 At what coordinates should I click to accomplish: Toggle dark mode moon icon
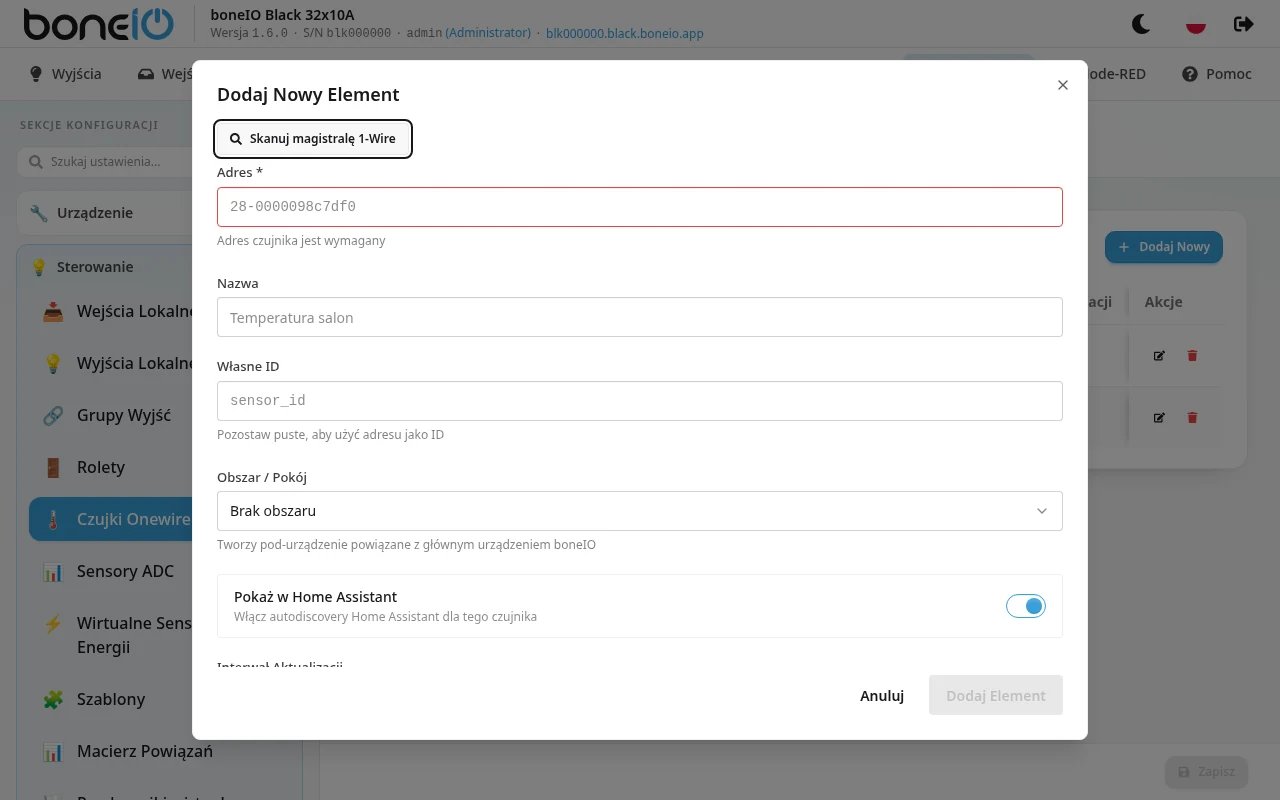click(x=1141, y=24)
